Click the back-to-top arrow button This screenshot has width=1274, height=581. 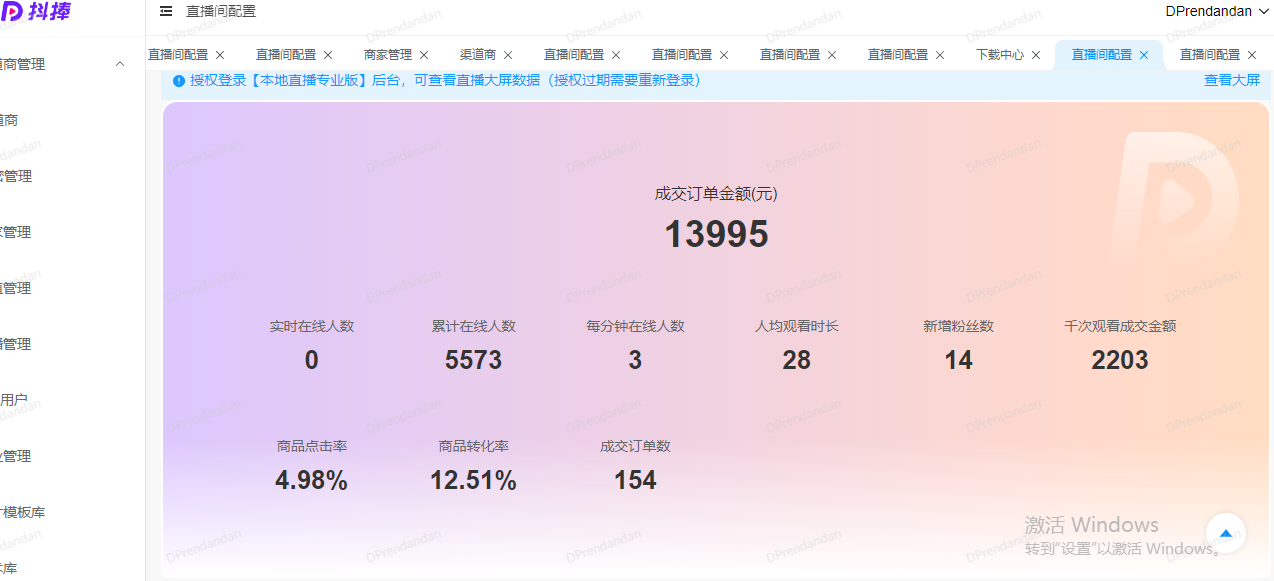pyautogui.click(x=1226, y=533)
